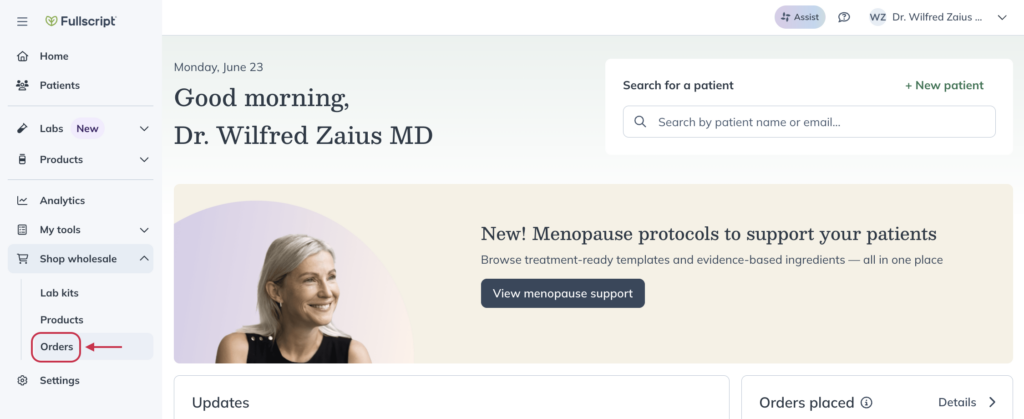
Task: Click the + New patient link
Action: point(944,85)
